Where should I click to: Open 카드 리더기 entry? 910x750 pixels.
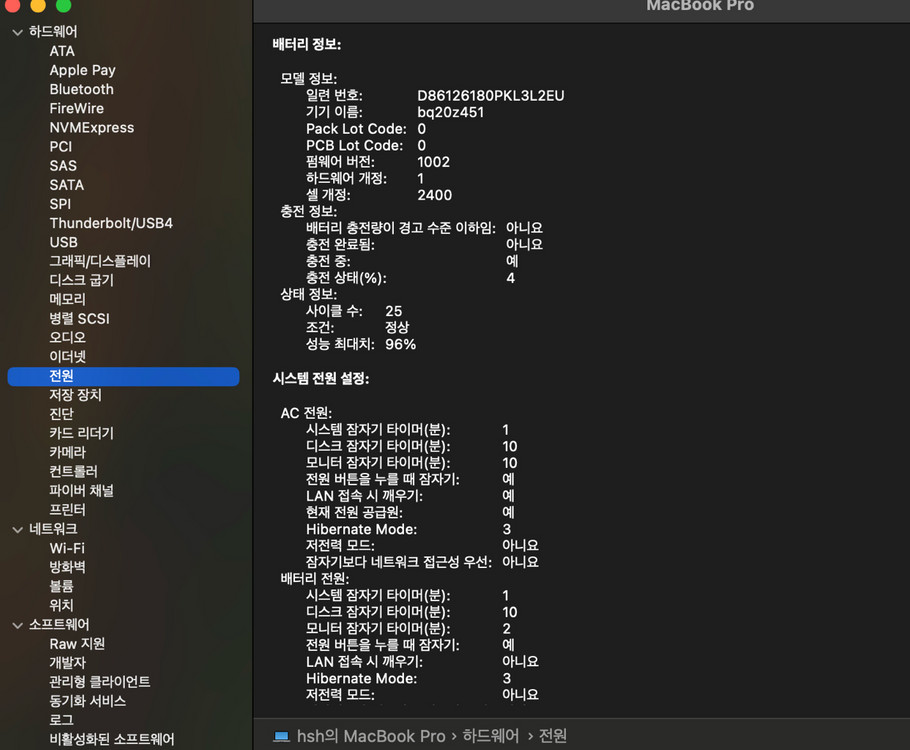click(81, 433)
